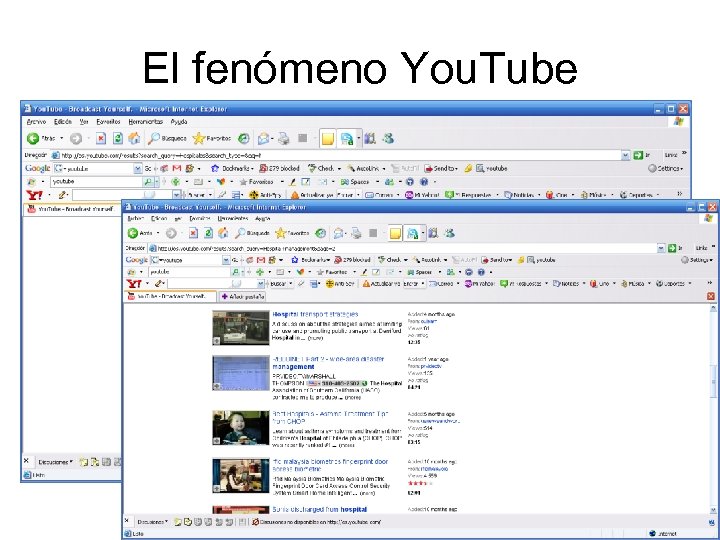Viewport: 720px width, 540px height.
Task: Click Hospital transport strategies bus thumbnail
Action: tap(241, 328)
